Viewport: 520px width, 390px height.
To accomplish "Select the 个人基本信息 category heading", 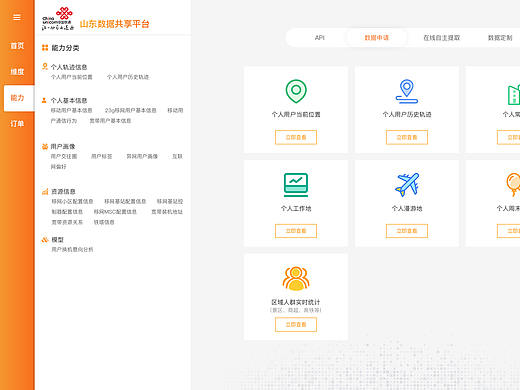I will [x=69, y=100].
